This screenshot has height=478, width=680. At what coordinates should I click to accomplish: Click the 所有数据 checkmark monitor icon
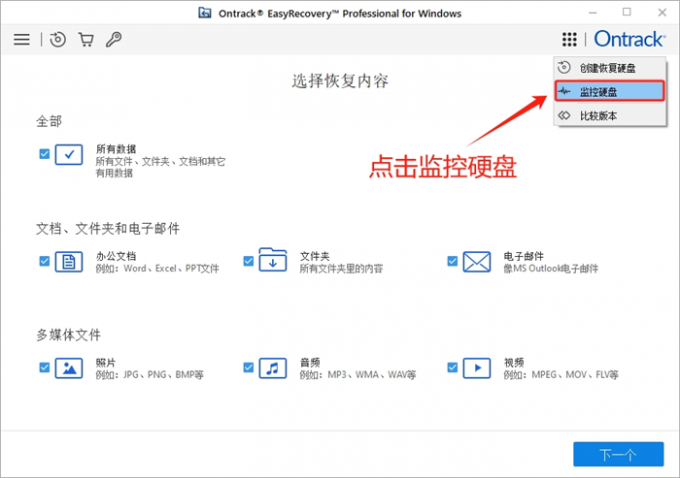point(69,154)
